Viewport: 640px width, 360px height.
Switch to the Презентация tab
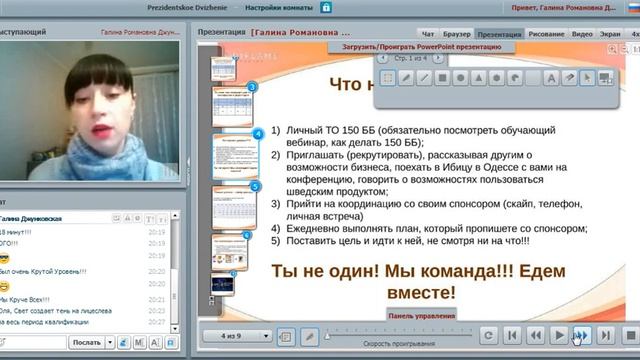pyautogui.click(x=499, y=34)
